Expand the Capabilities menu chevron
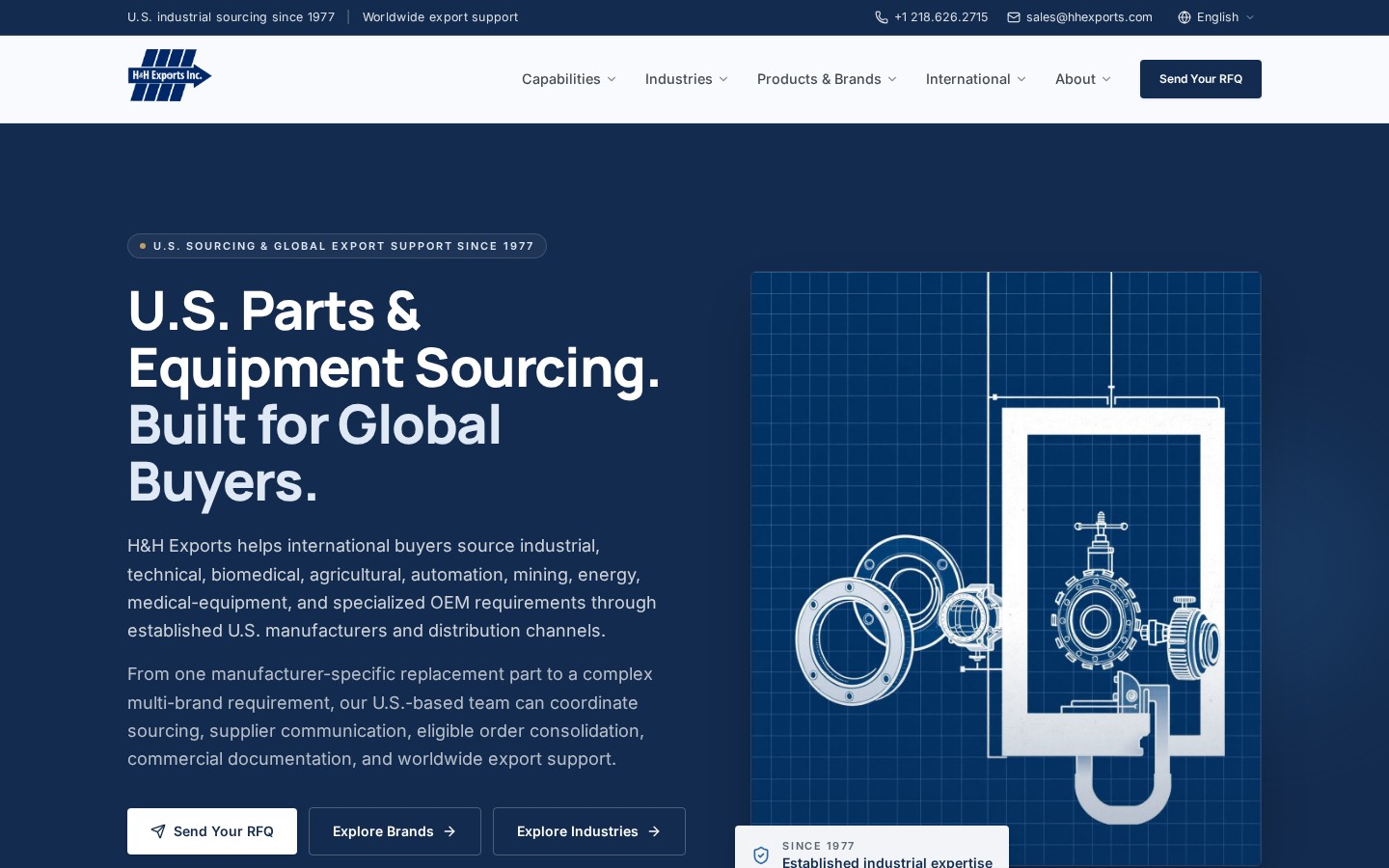Screen dimensions: 1389x868 (612, 79)
